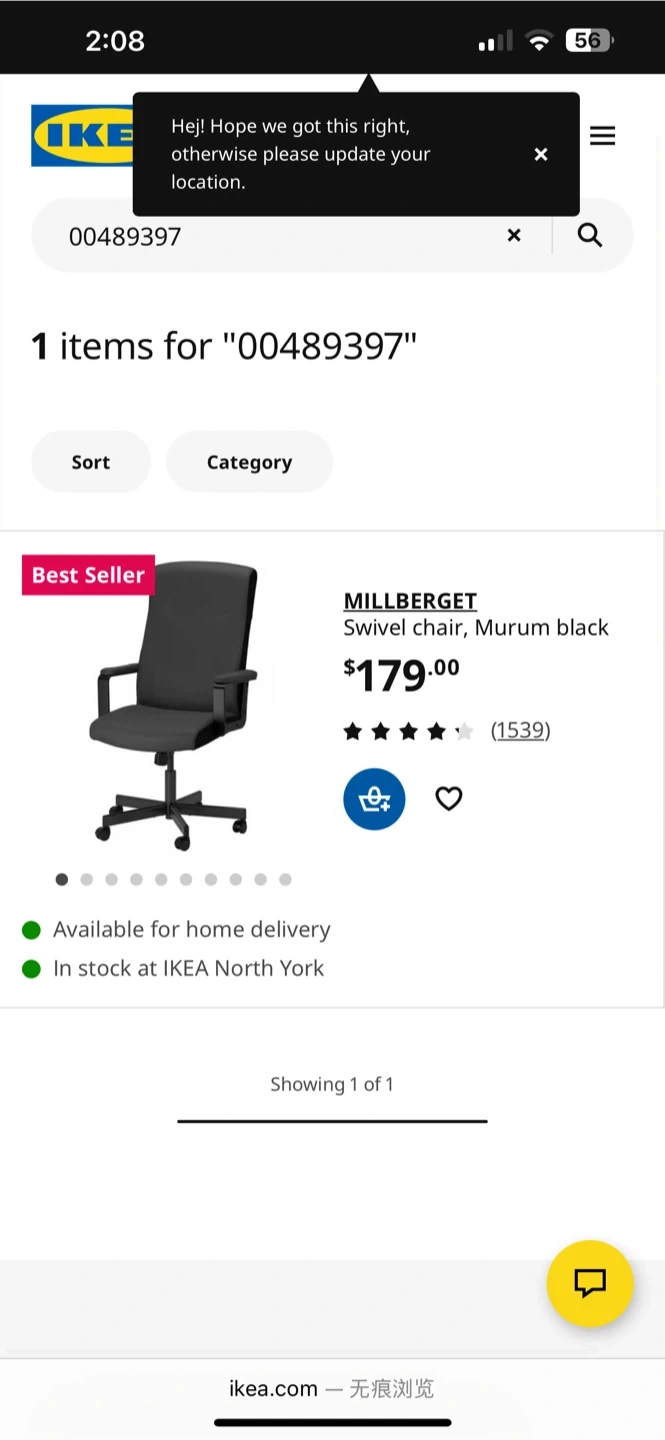Save MILLBERGET to favorites with heart
The height and width of the screenshot is (1440, 665).
click(449, 799)
